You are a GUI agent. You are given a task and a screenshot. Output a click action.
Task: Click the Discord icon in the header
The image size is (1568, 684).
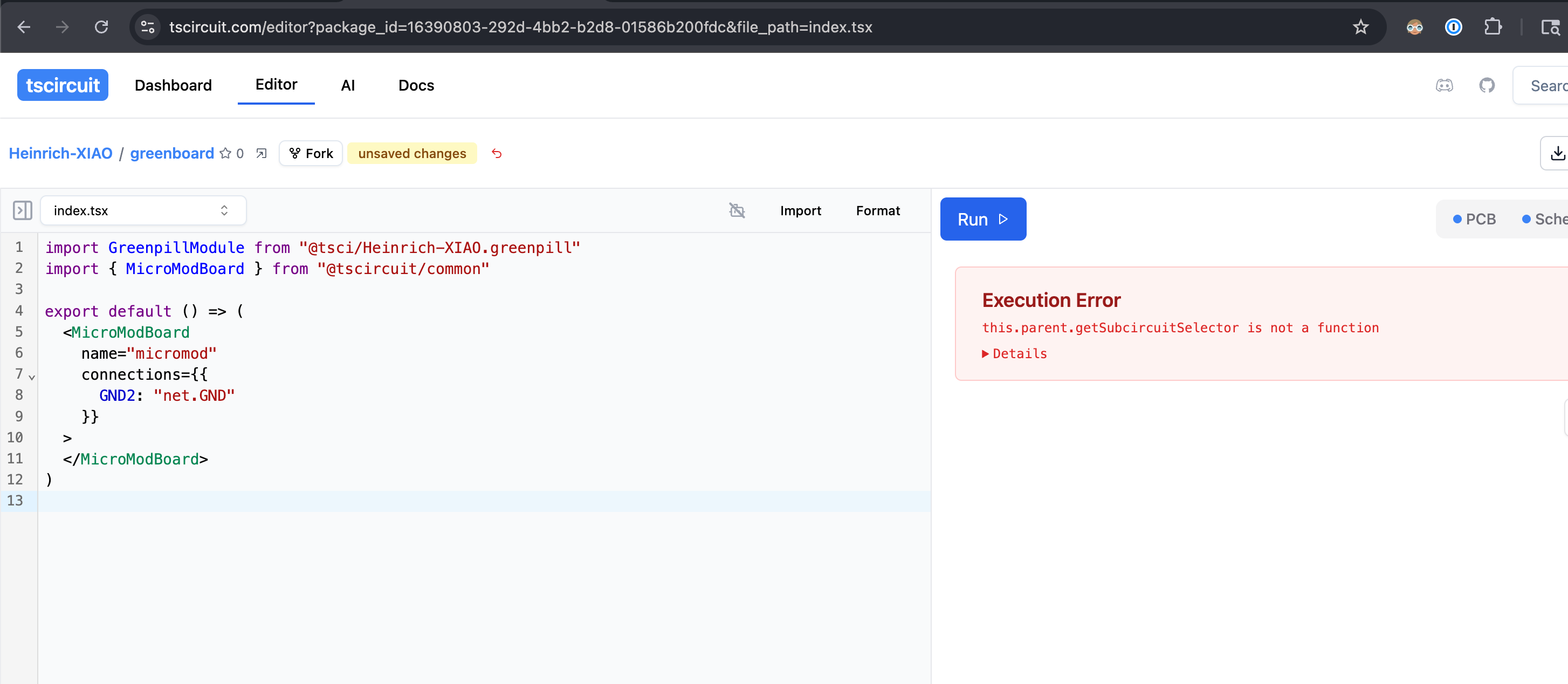tap(1444, 86)
